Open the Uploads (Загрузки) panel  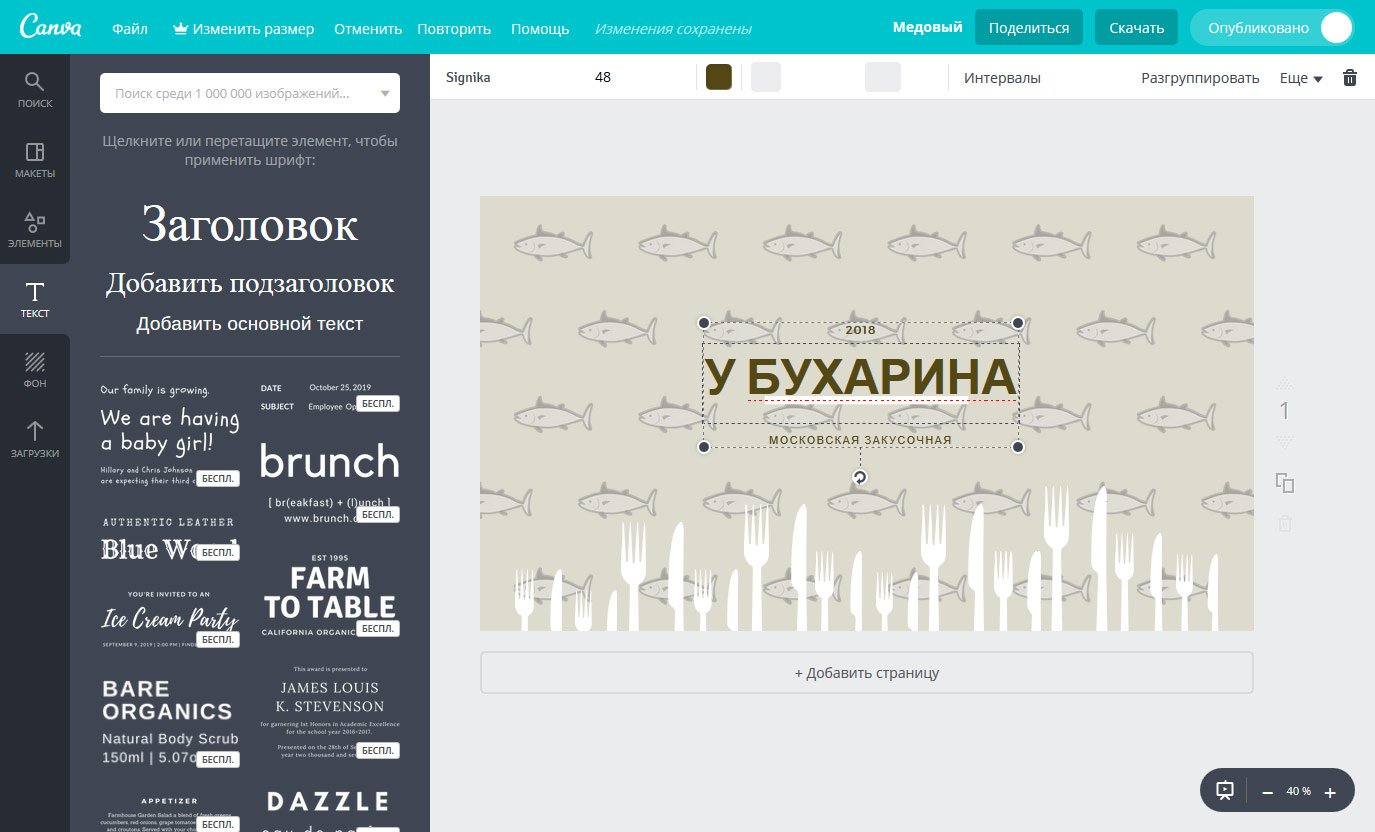(x=35, y=440)
